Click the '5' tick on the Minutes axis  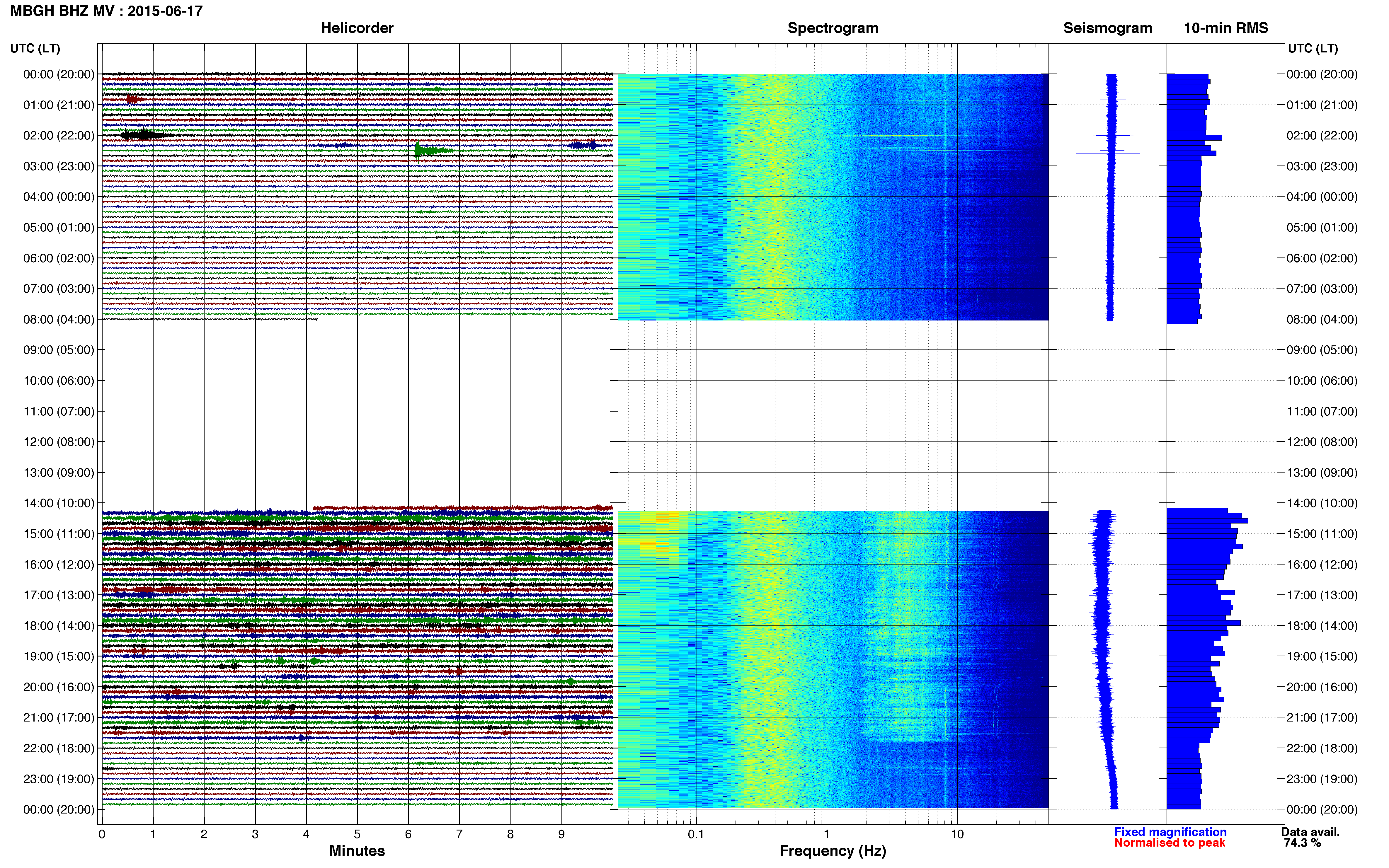point(357,834)
